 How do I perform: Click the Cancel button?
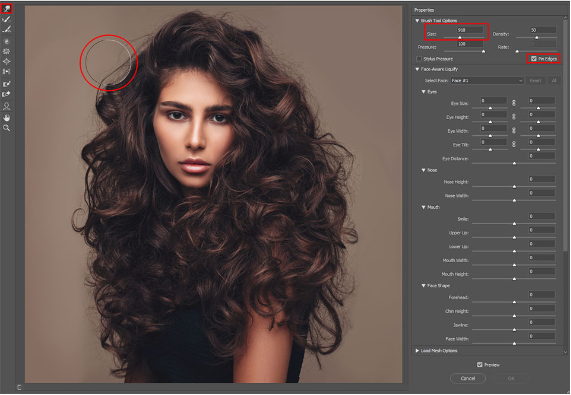tap(468, 378)
